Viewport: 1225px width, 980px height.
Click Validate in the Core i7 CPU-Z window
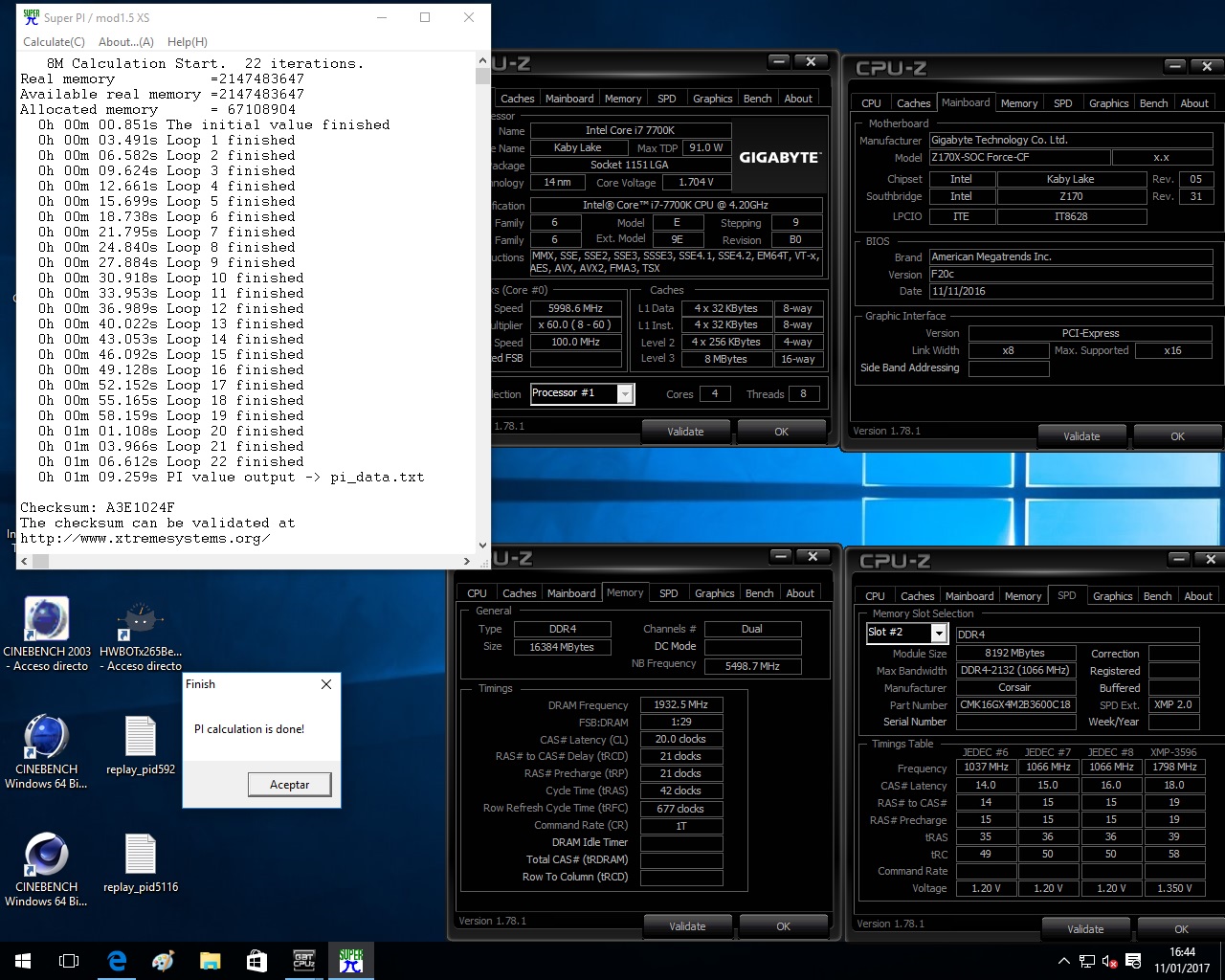coord(685,432)
